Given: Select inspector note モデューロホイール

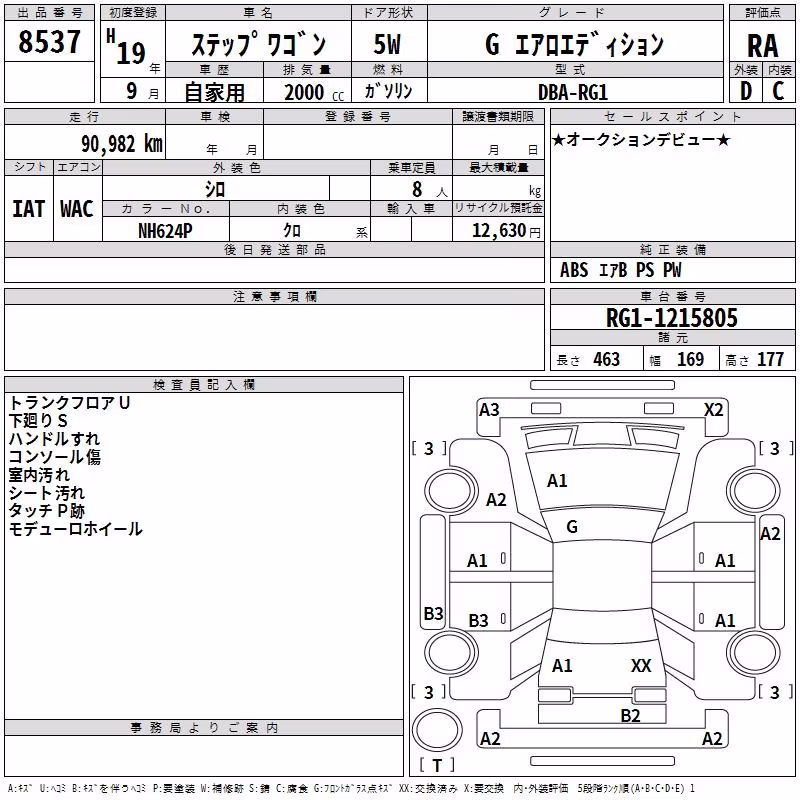Looking at the screenshot, I should pyautogui.click(x=76, y=529).
